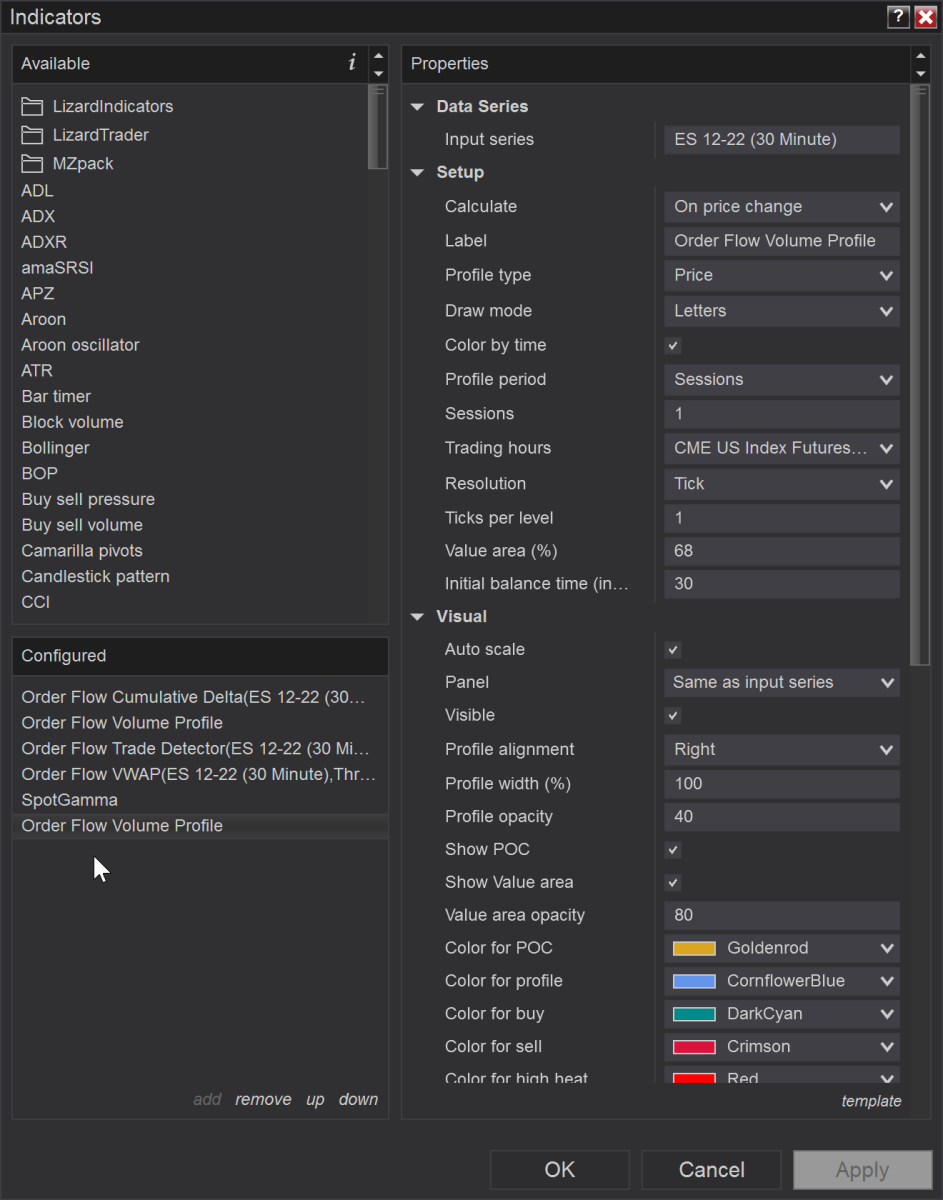Click the Value area (%) input field

coord(782,551)
